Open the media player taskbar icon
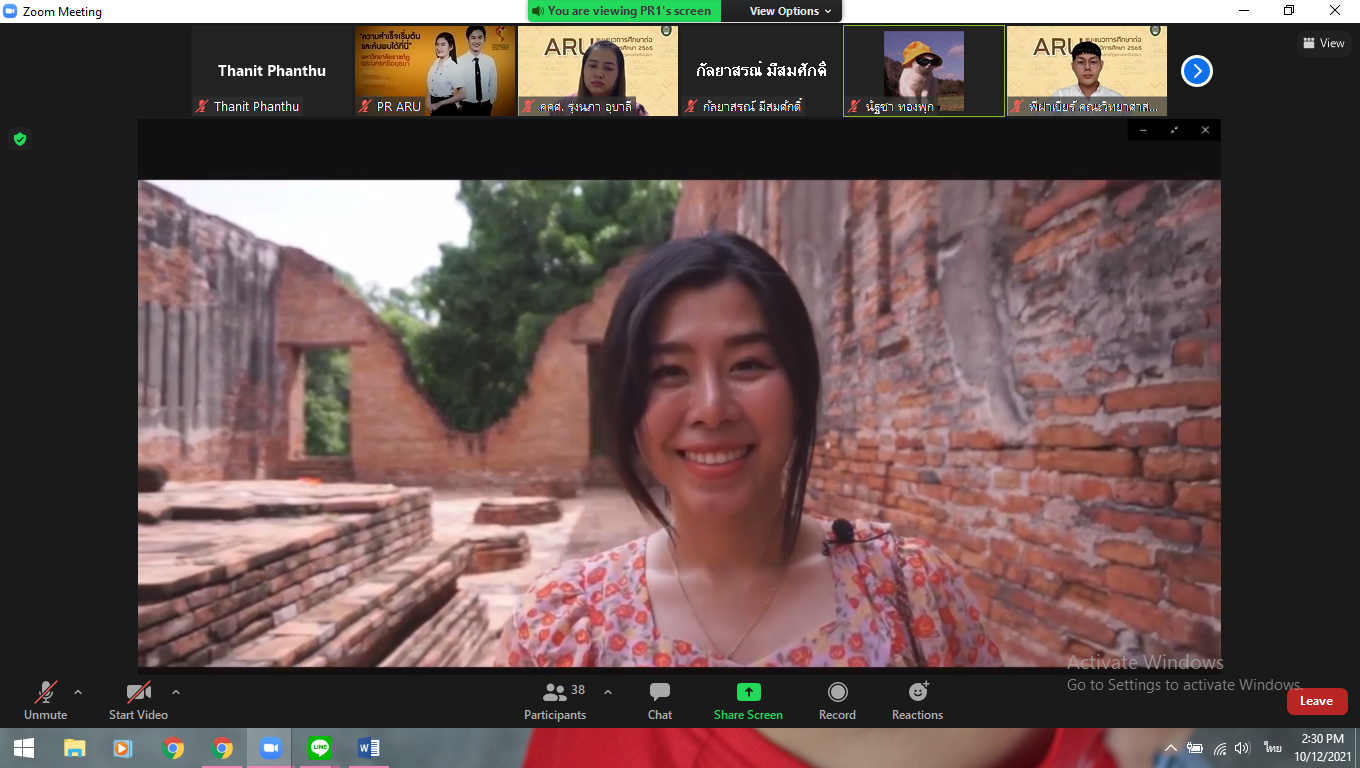The height and width of the screenshot is (768, 1360). click(123, 748)
